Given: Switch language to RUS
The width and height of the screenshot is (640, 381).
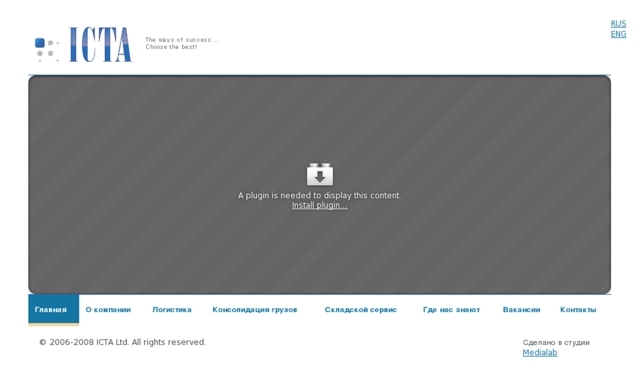Looking at the screenshot, I should coord(618,24).
